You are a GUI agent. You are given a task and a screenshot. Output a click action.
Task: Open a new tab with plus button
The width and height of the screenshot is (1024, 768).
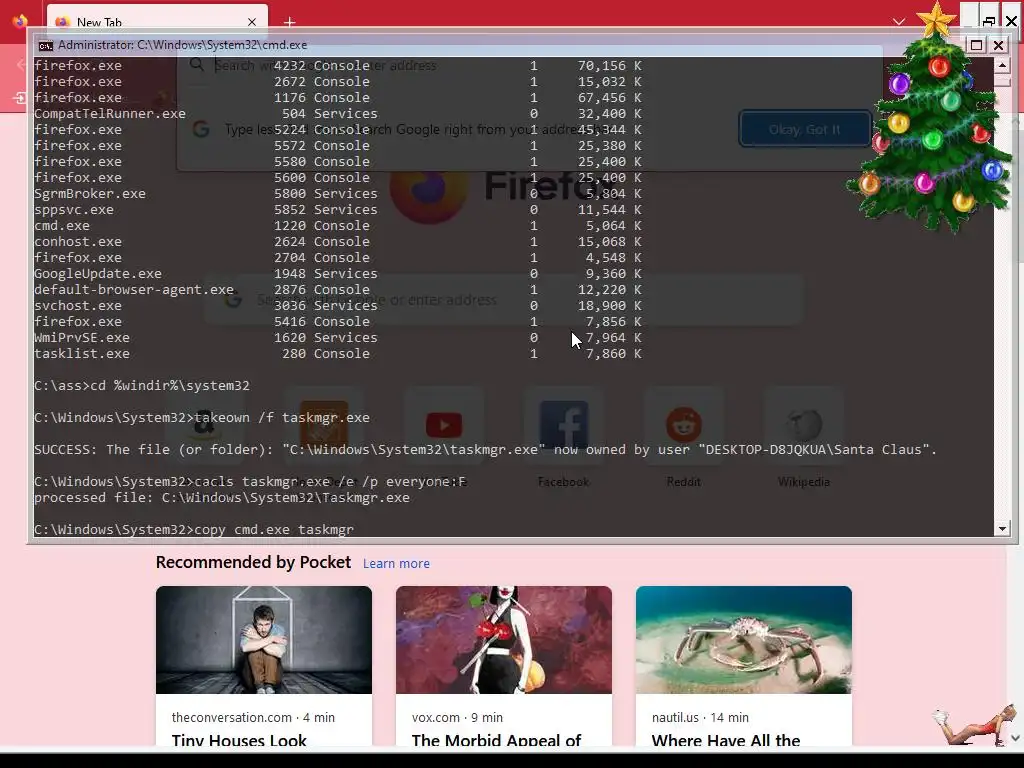[x=289, y=22]
